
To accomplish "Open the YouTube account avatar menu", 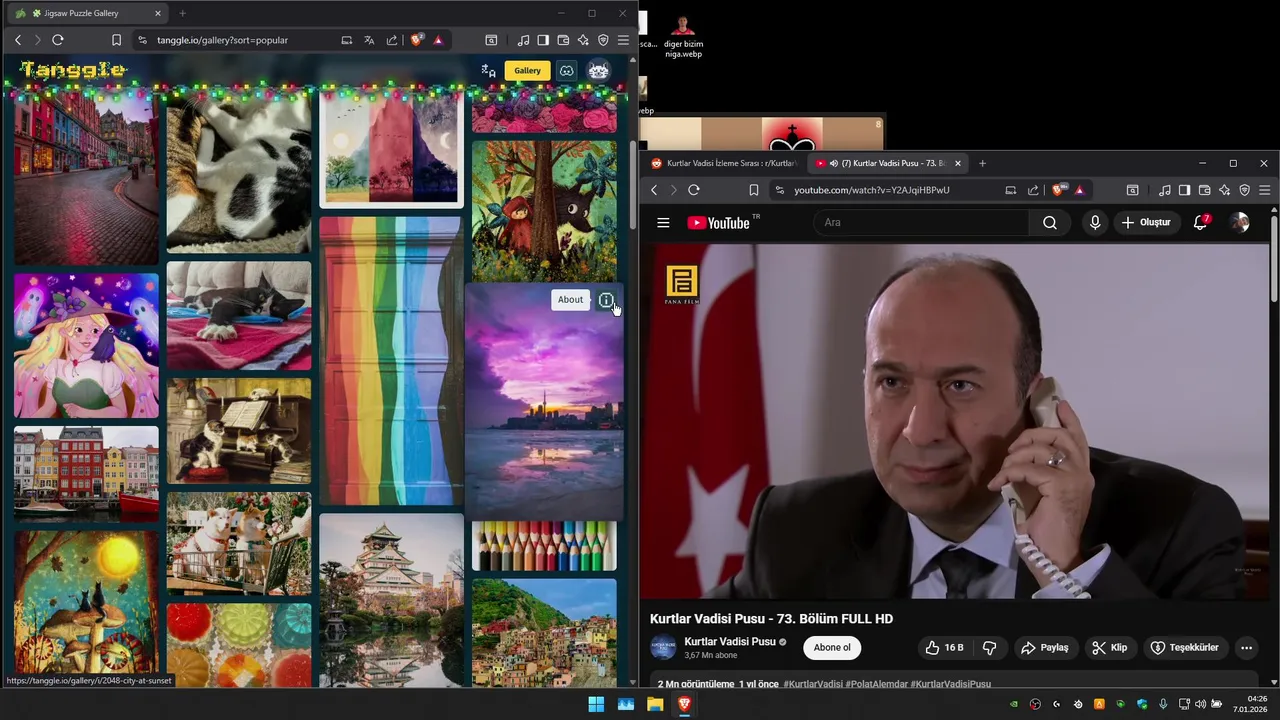I will coord(1240,222).
